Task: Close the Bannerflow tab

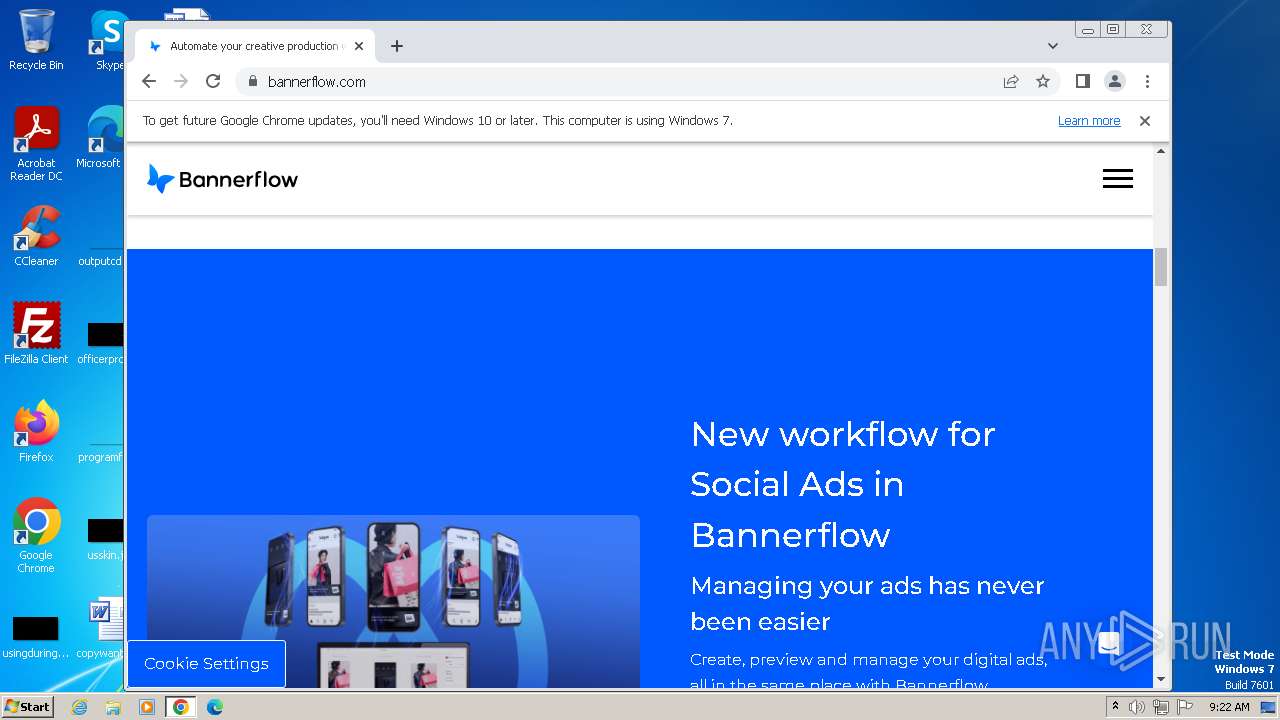Action: click(359, 46)
